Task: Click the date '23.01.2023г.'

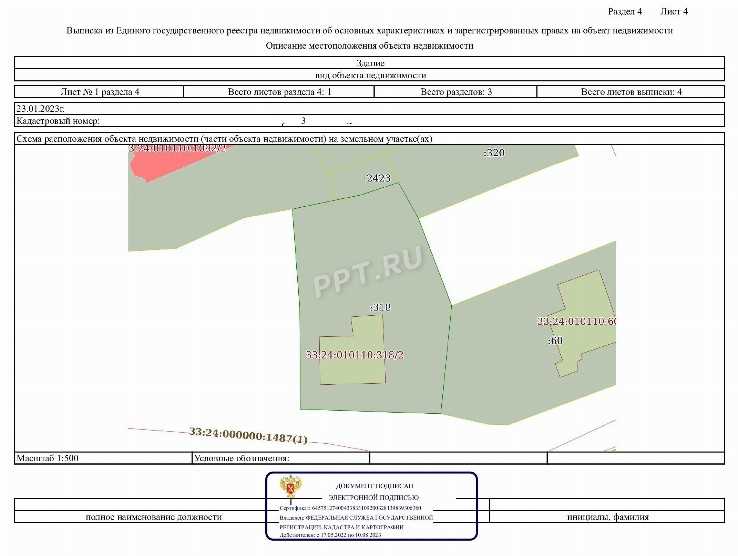Action: coord(40,108)
